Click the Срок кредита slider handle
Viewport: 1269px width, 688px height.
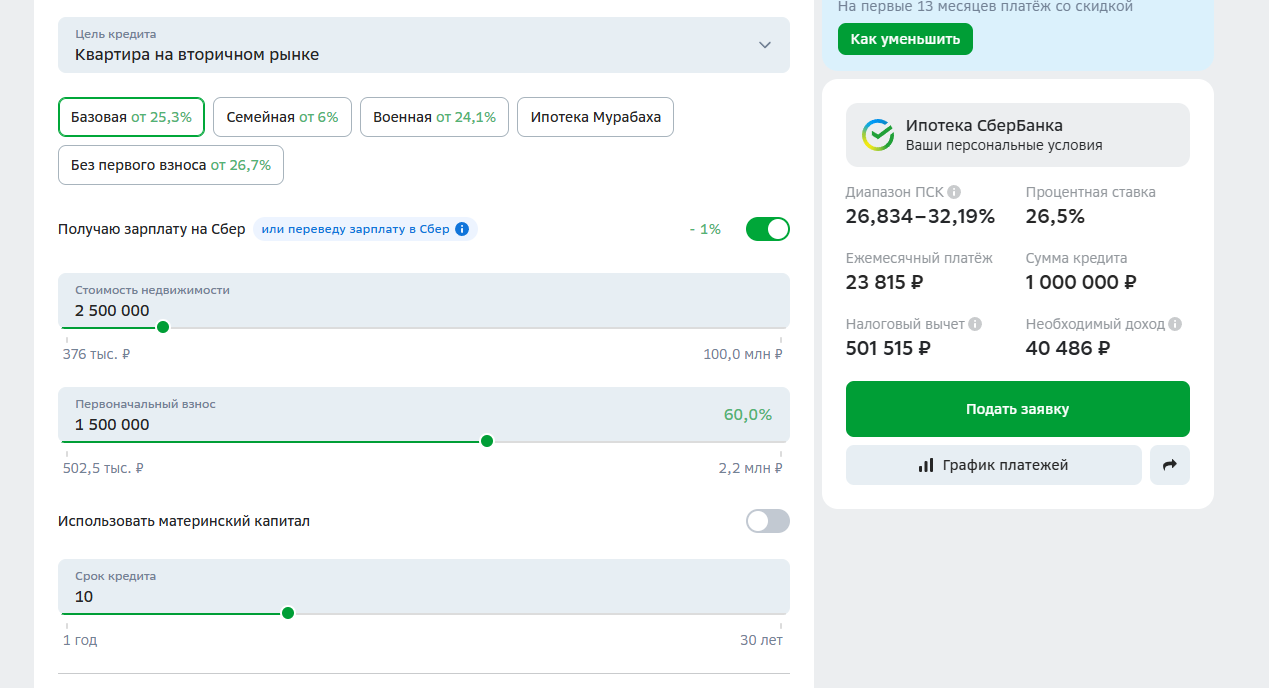(x=288, y=613)
